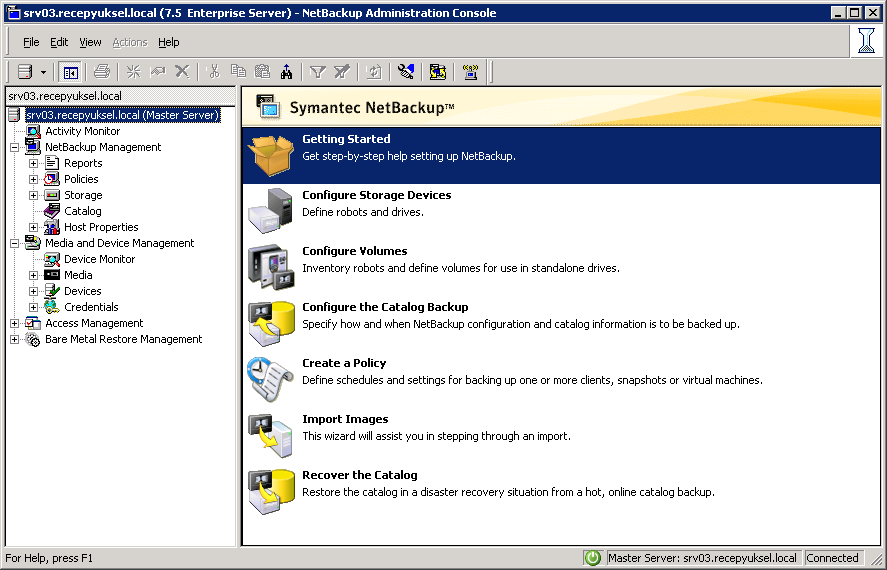Open the Configure Storage Devices wizard
Viewport: 887px width, 570px height.
pyautogui.click(x=561, y=211)
